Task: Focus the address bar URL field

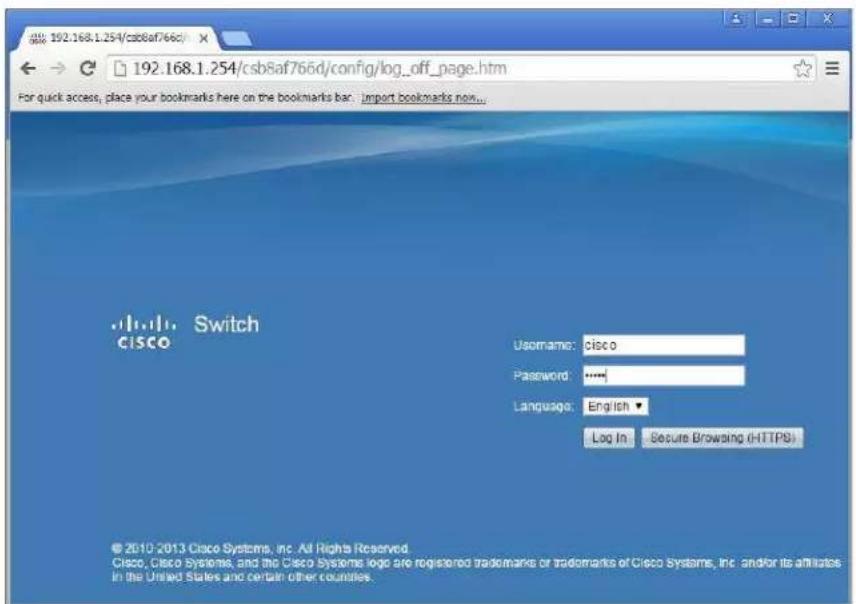Action: pyautogui.click(x=461, y=68)
